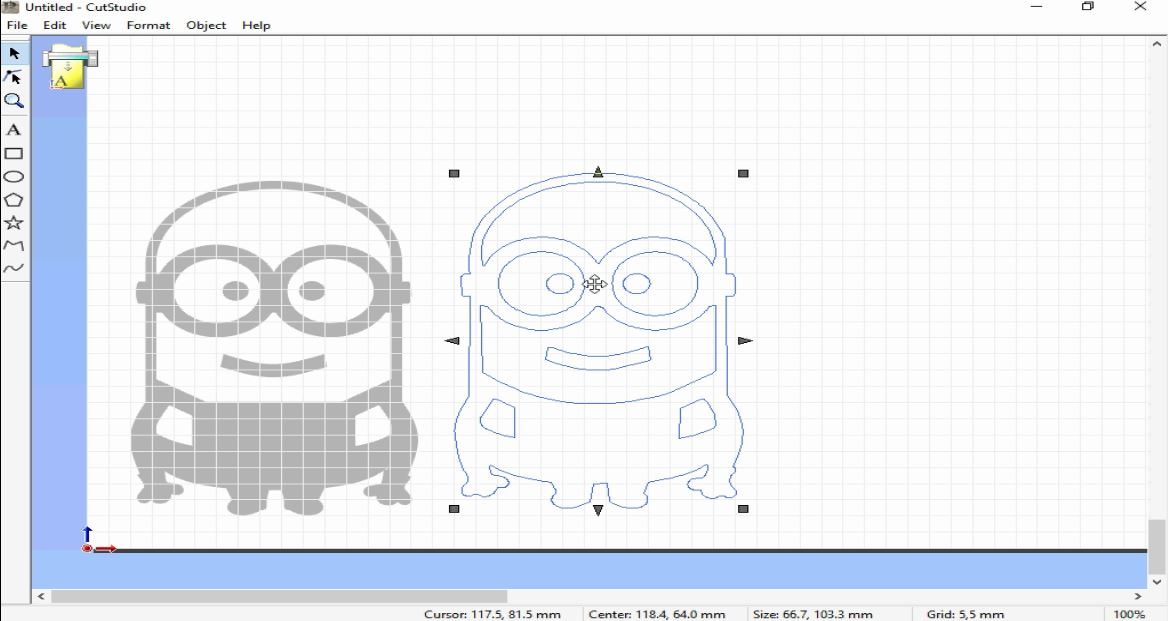
Task: Select the ellipse drawing tool
Action: [13, 176]
